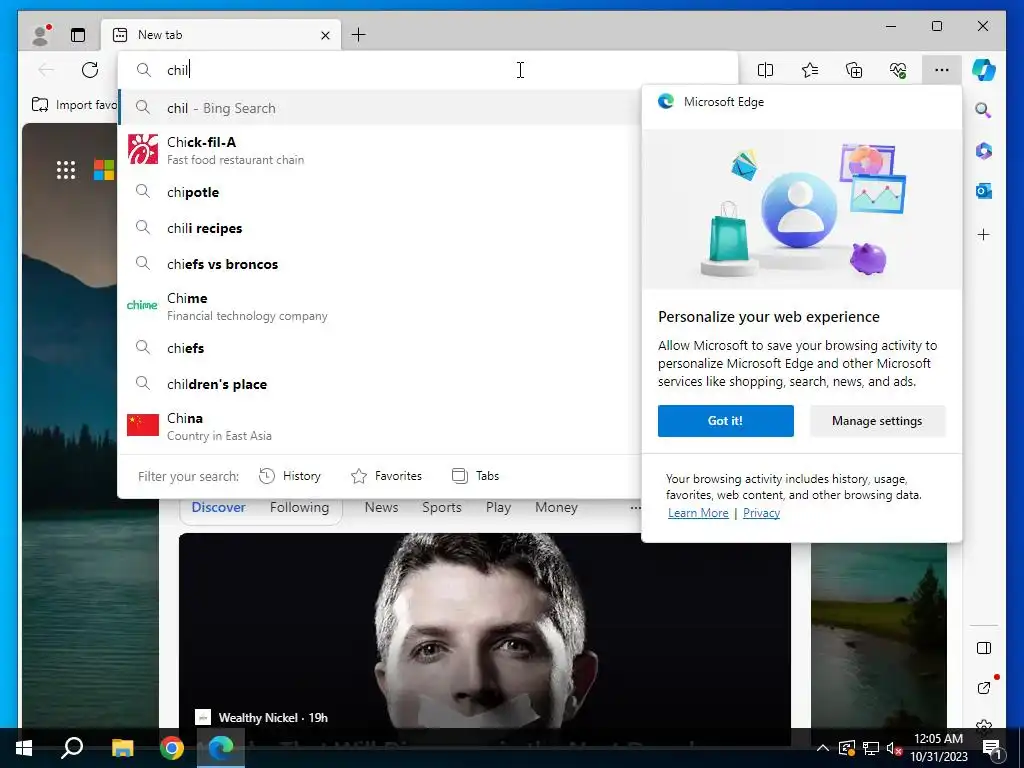Filter search by History
Viewport: 1024px width, 768px height.
click(x=290, y=476)
